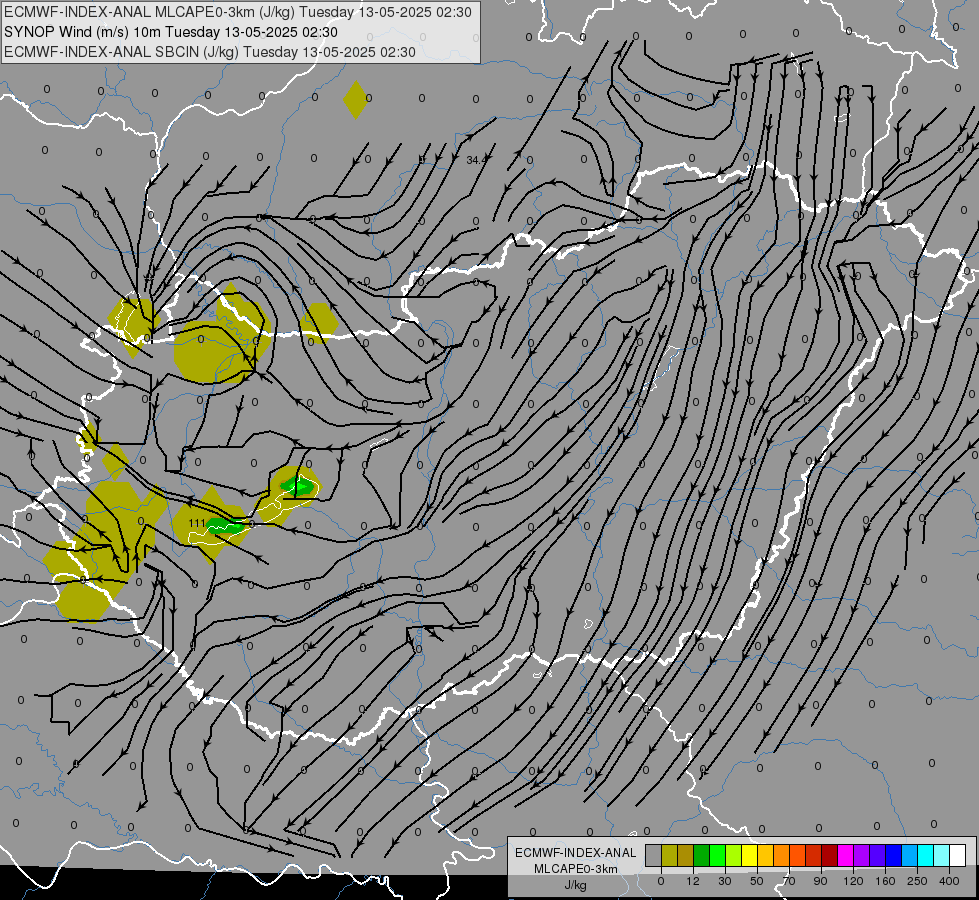Click the J/kg unit label in legend

coord(576,885)
